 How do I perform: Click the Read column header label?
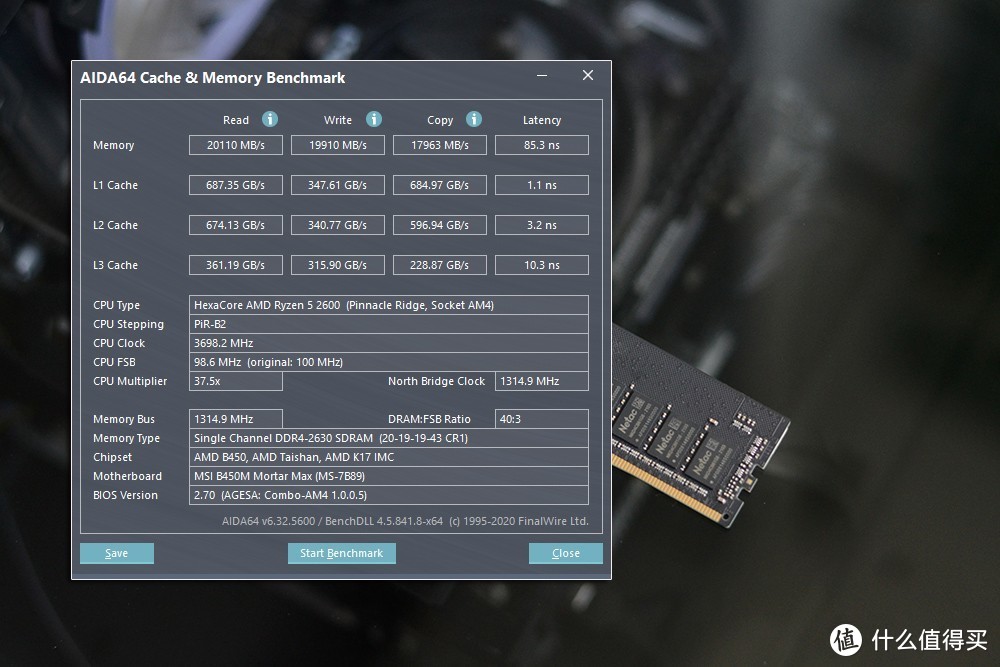pyautogui.click(x=236, y=120)
